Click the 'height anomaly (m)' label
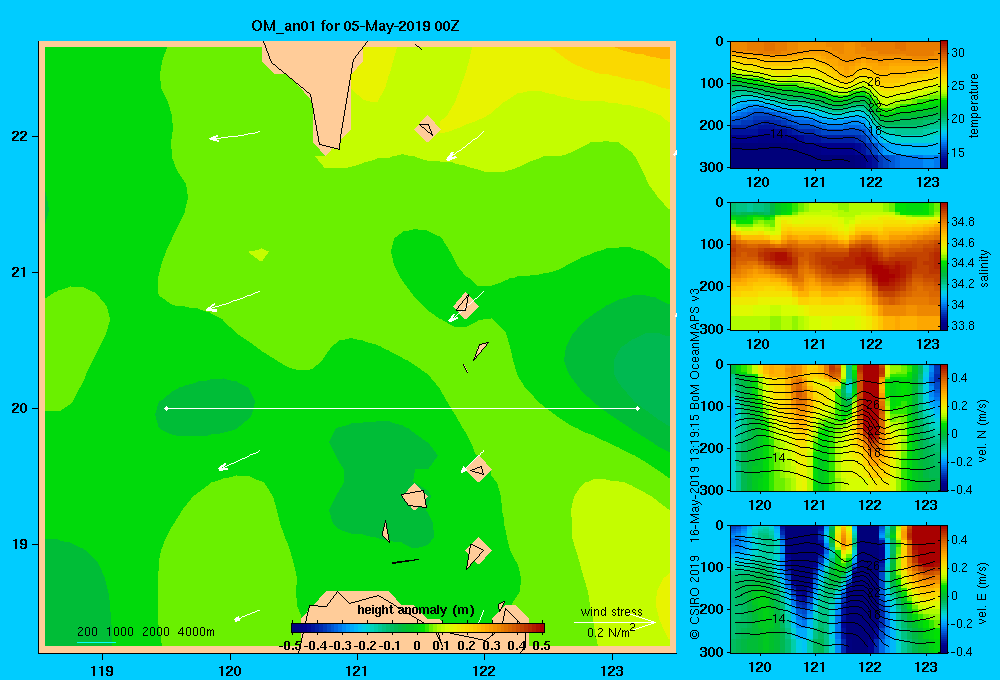This screenshot has width=1000, height=680. click(x=416, y=610)
